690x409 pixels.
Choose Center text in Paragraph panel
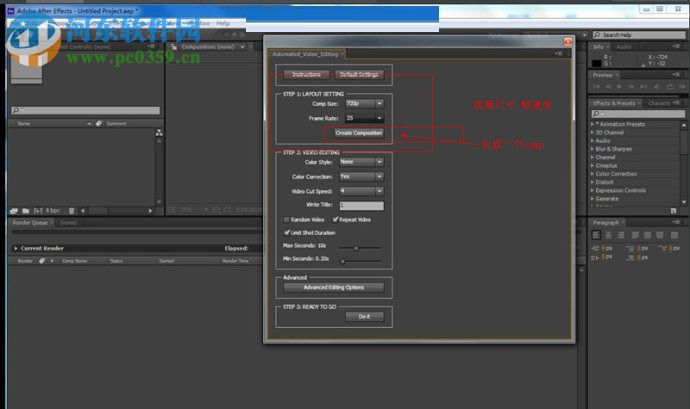608,236
